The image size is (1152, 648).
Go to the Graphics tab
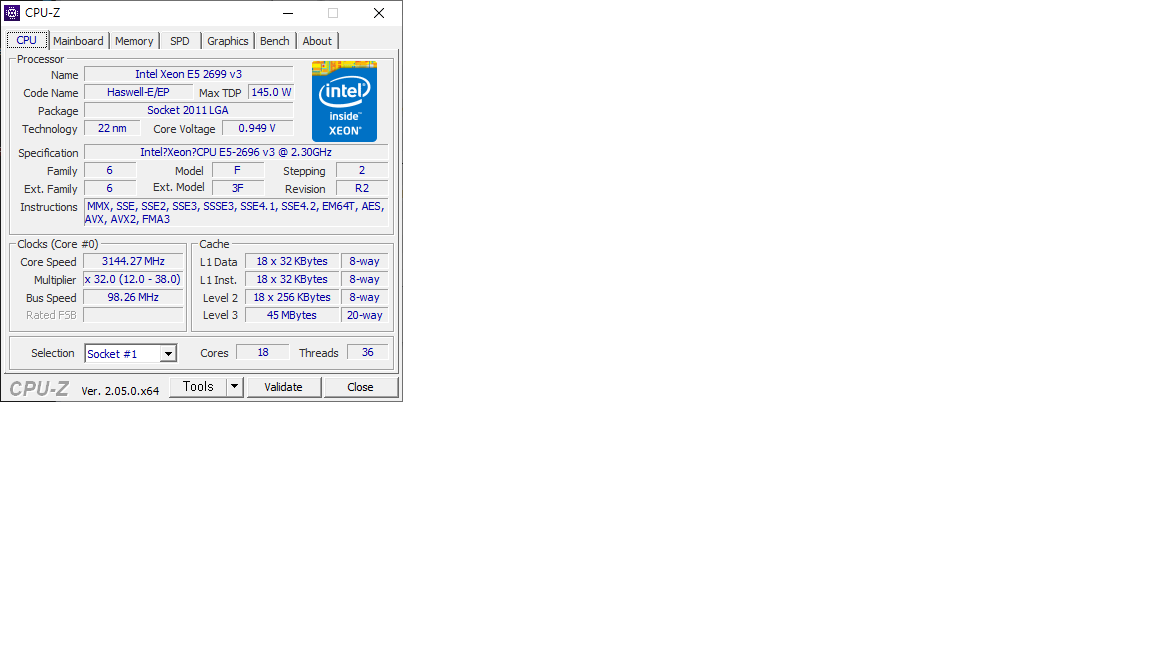(227, 41)
